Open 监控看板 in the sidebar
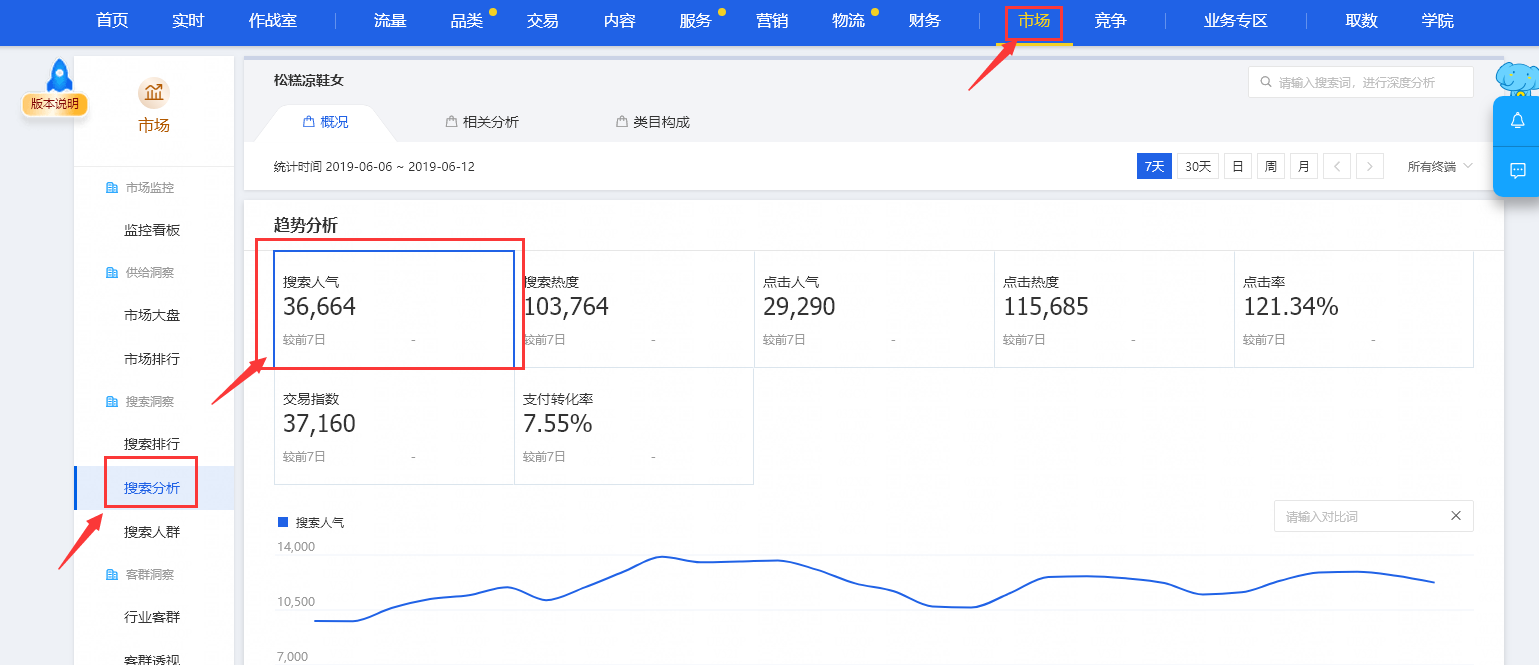1539x665 pixels. pos(152,230)
